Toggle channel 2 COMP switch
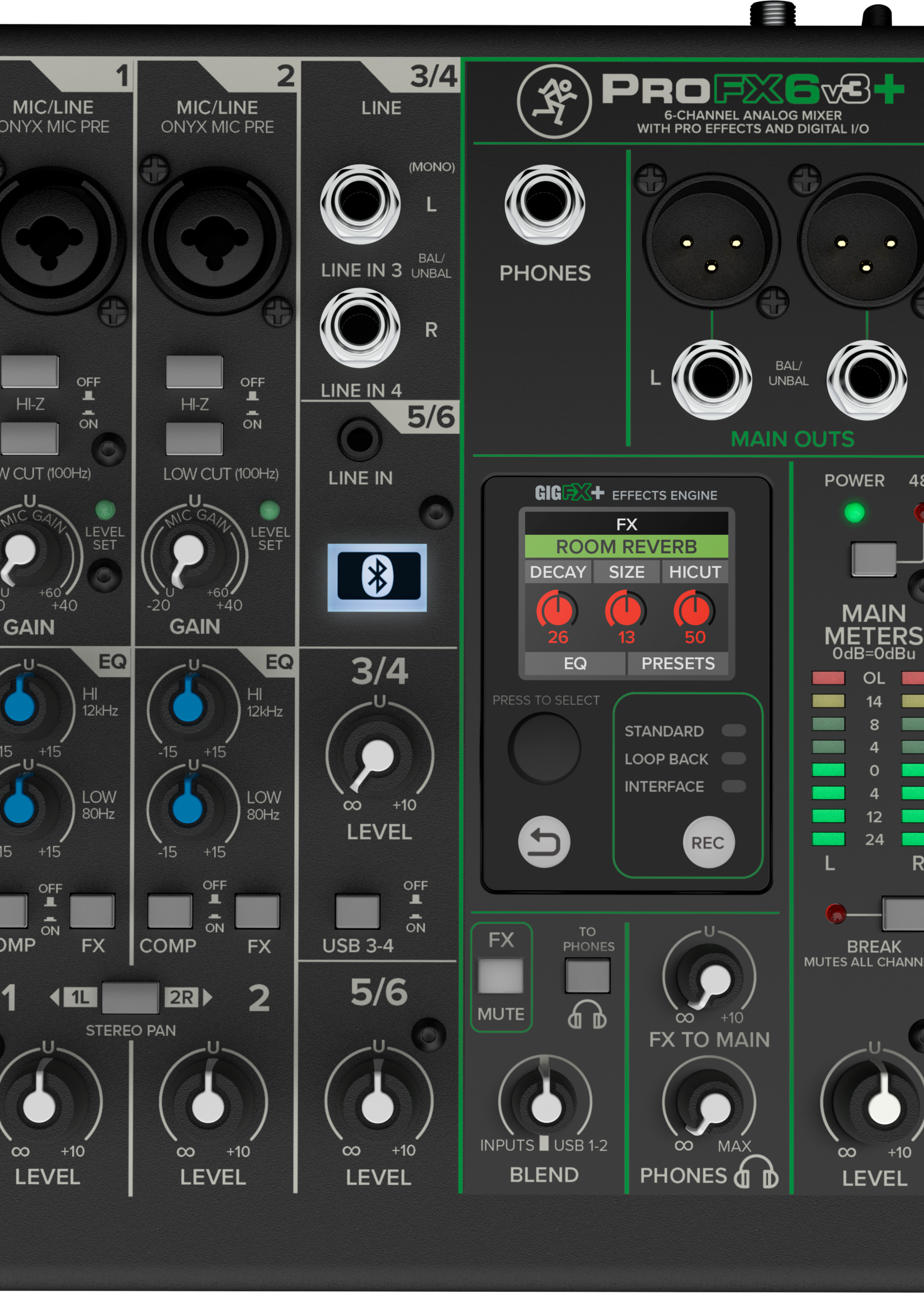The width and height of the screenshot is (924, 1294). tap(169, 911)
